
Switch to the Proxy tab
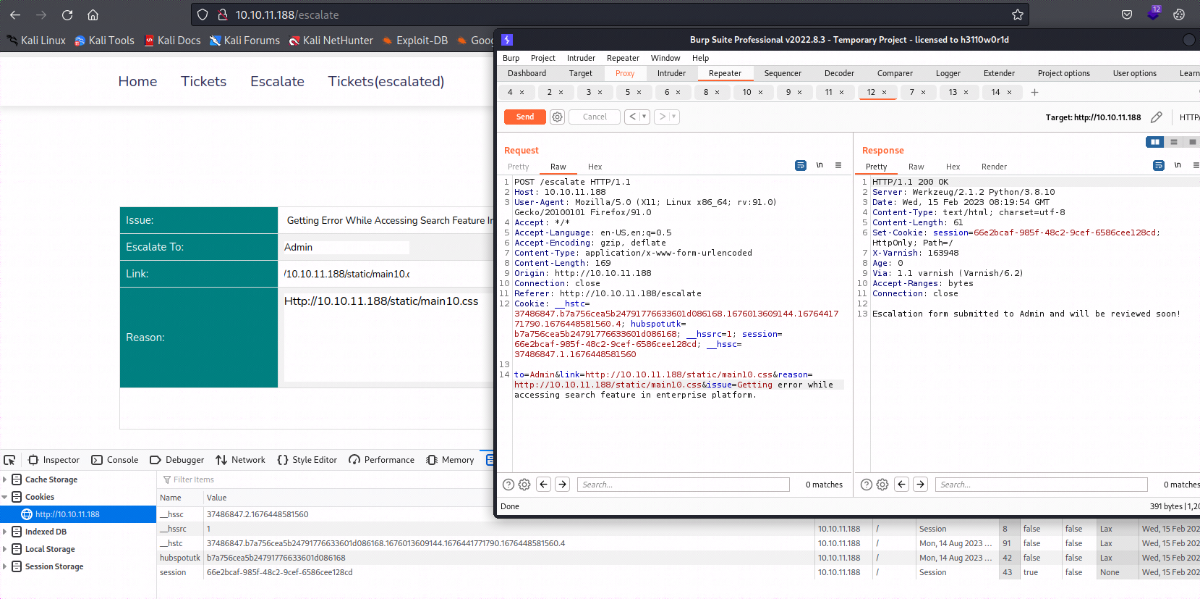[624, 73]
